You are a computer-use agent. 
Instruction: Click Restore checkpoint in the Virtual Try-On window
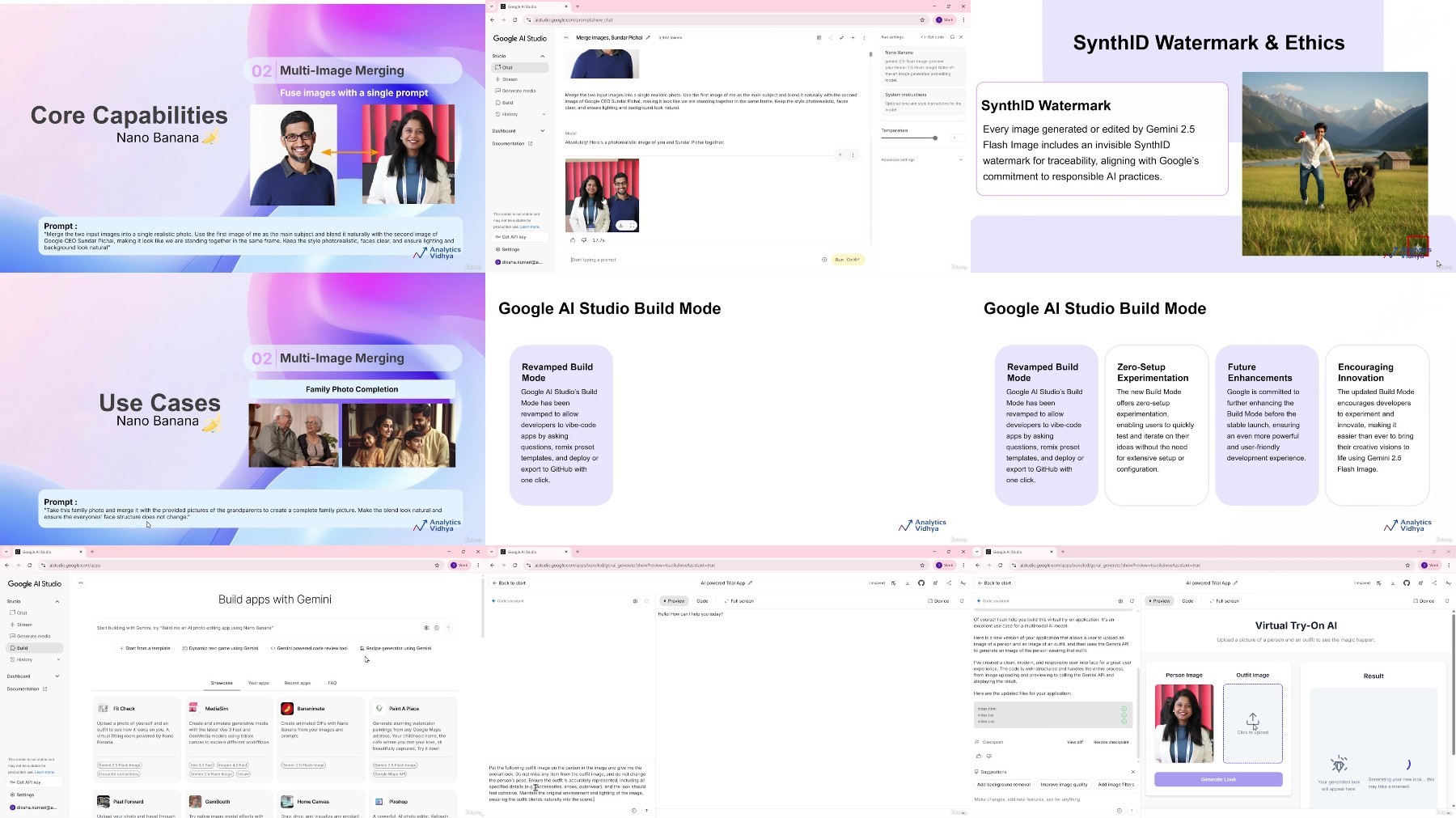[1111, 742]
